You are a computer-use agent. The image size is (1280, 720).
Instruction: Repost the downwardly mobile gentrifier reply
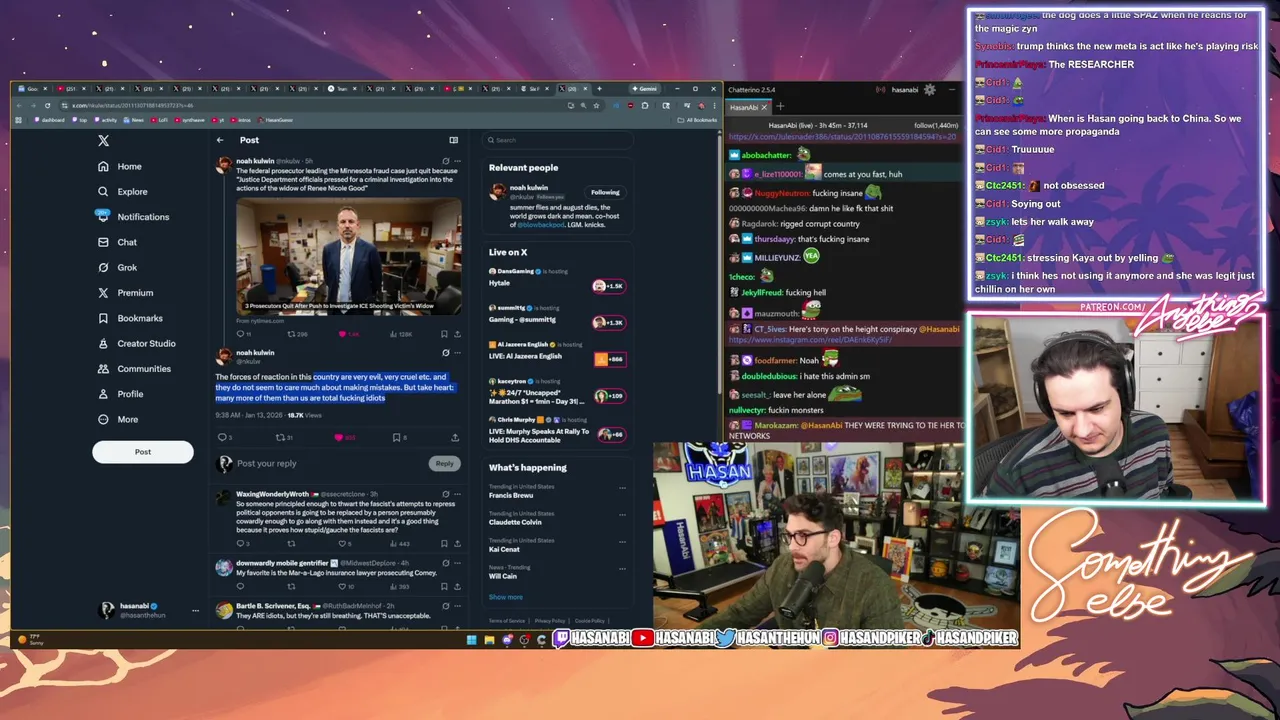291,586
